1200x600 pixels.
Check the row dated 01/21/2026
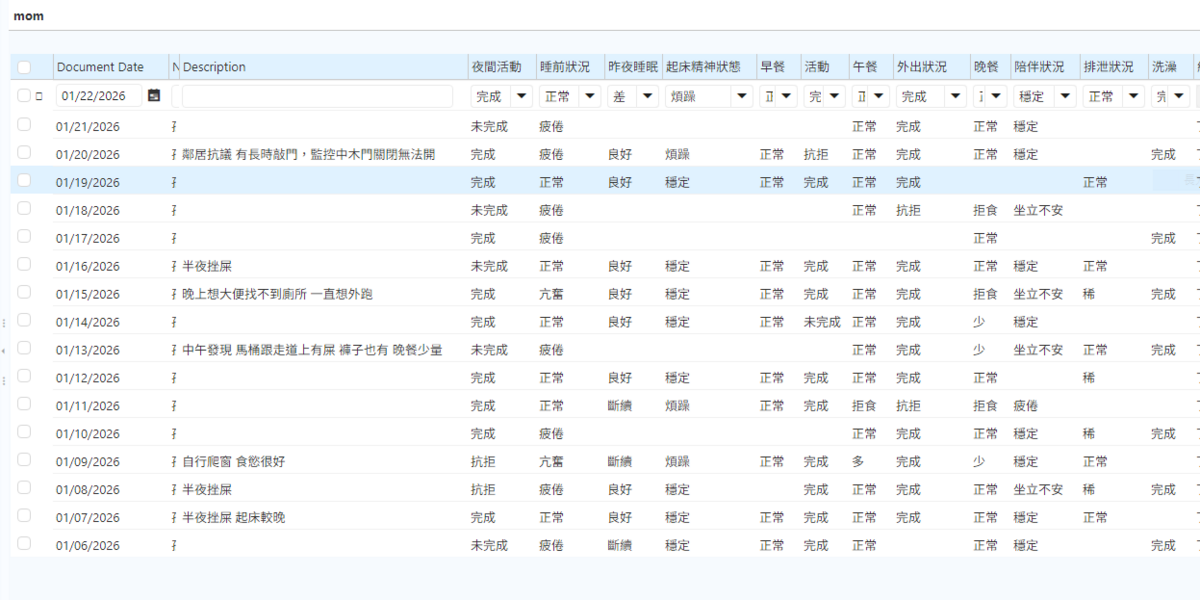tap(24, 125)
